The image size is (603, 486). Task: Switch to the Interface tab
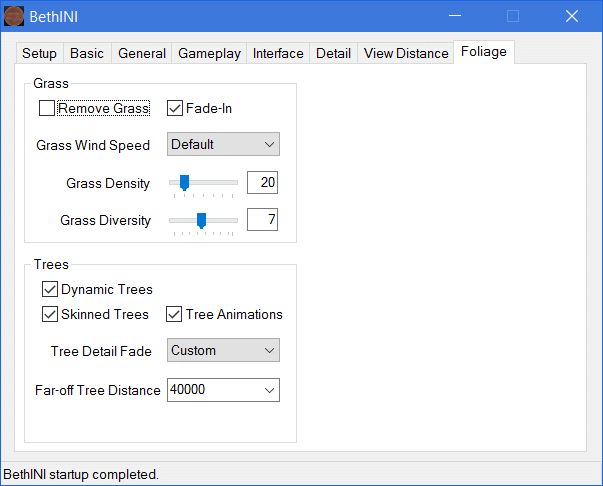pyautogui.click(x=278, y=54)
